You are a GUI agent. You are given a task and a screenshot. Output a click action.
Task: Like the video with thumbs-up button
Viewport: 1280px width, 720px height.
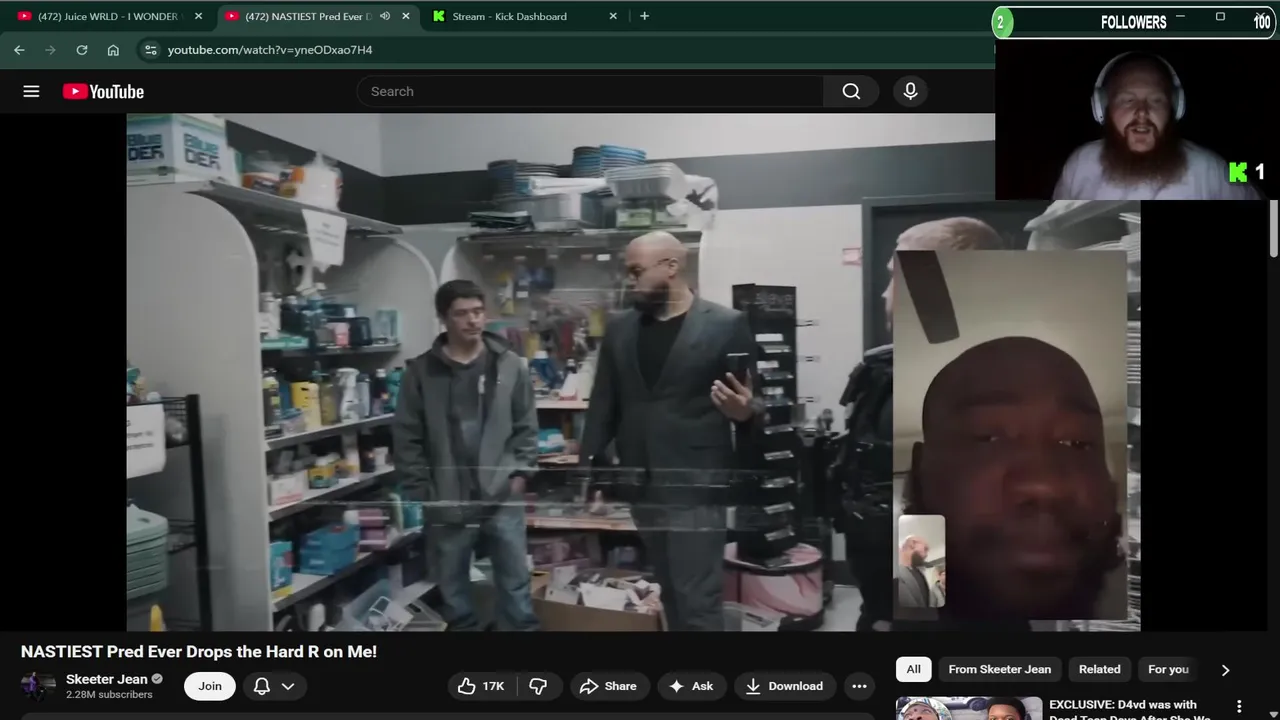tap(481, 686)
